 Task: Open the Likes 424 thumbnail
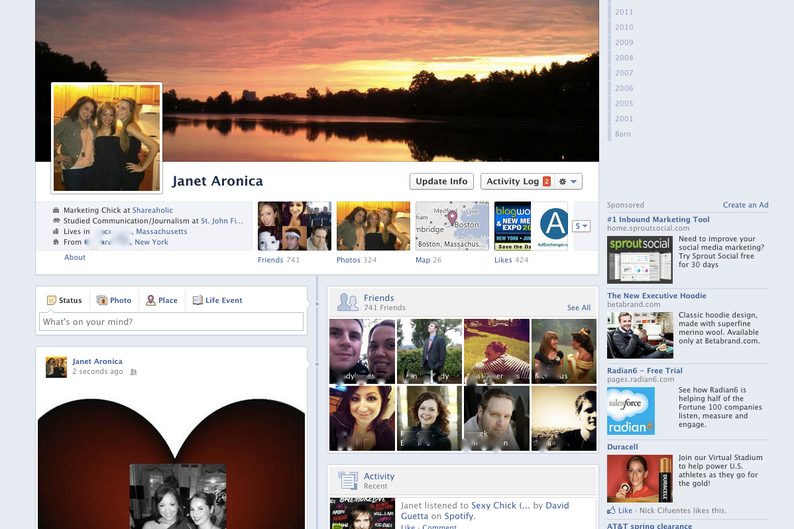pyautogui.click(x=531, y=226)
